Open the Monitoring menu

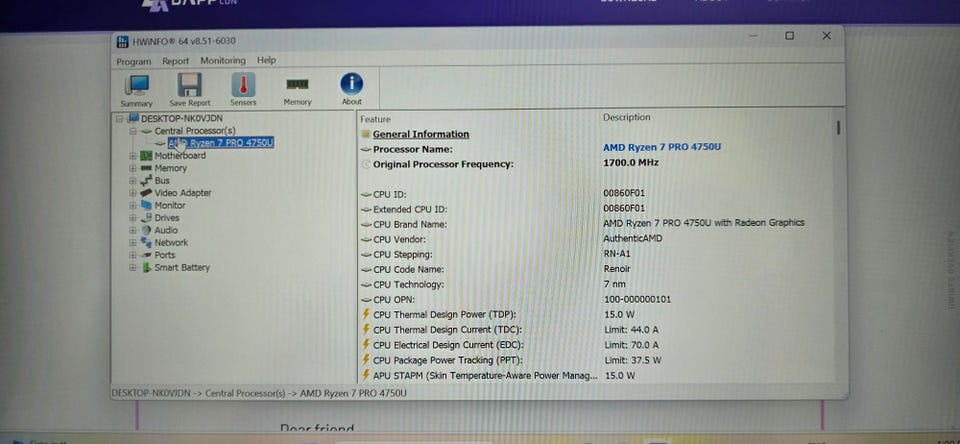(223, 60)
